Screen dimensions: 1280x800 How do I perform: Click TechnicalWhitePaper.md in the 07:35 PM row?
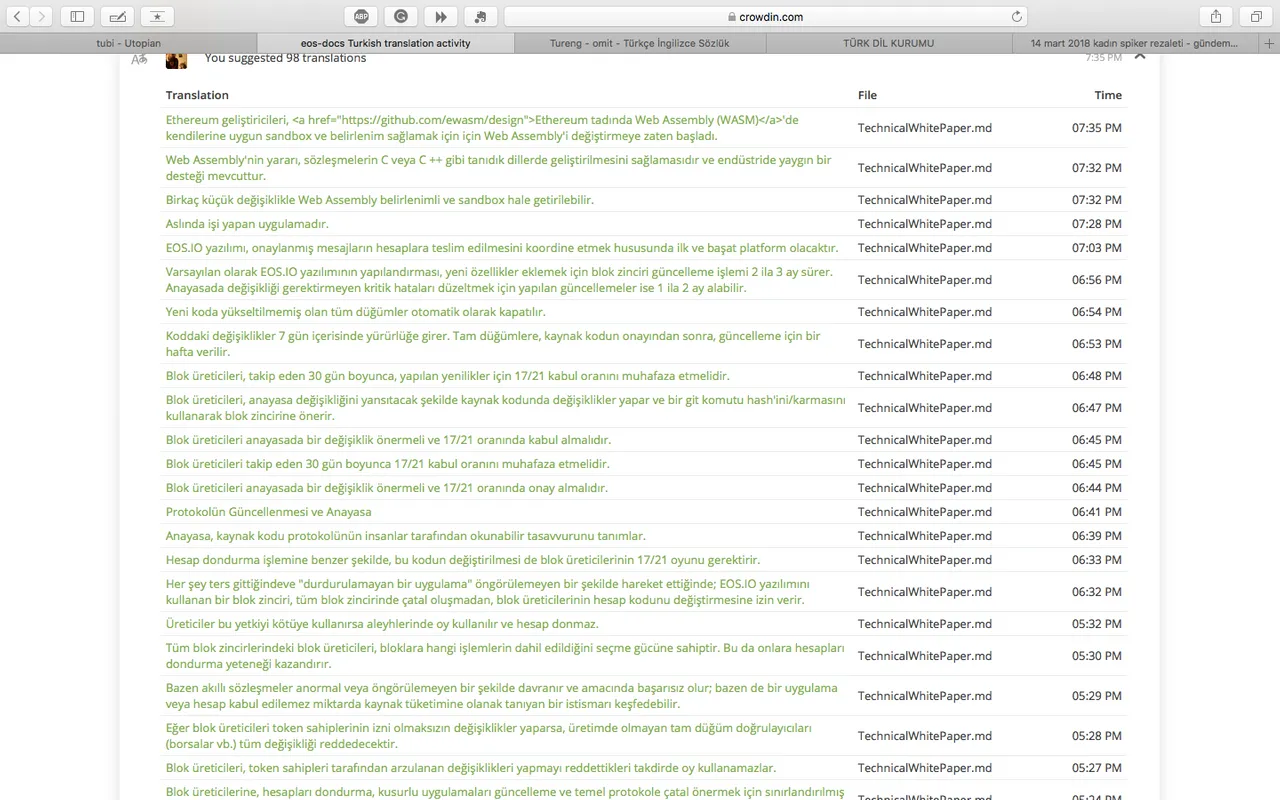point(925,128)
